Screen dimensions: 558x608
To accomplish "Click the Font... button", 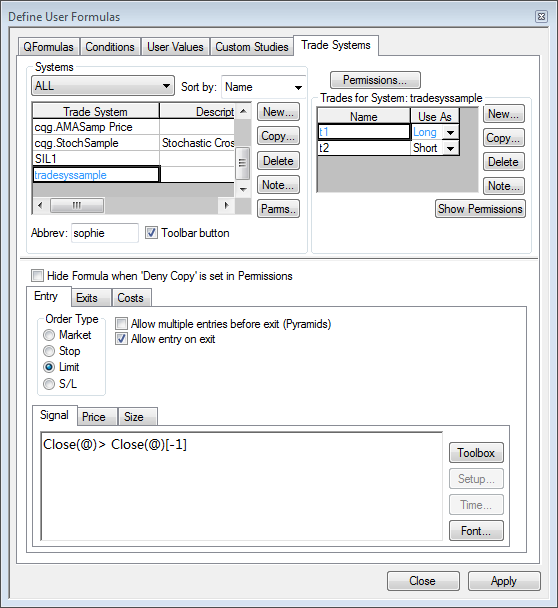I will tap(476, 530).
